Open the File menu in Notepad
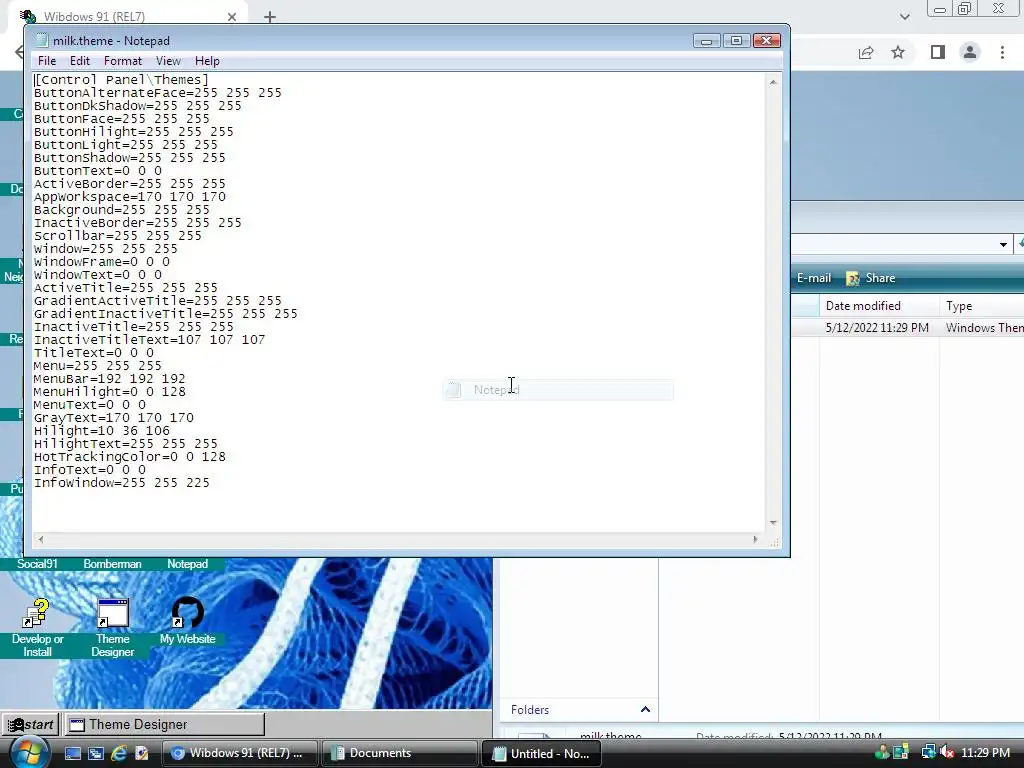 coord(46,61)
